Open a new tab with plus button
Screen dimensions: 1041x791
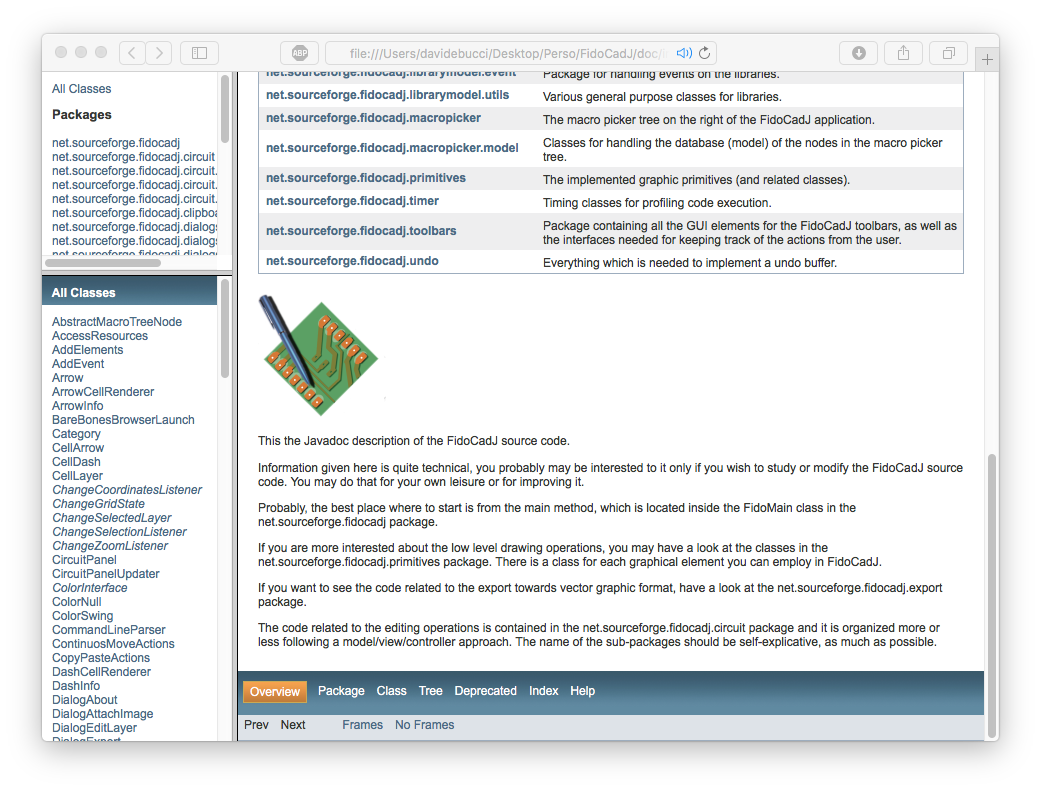988,59
